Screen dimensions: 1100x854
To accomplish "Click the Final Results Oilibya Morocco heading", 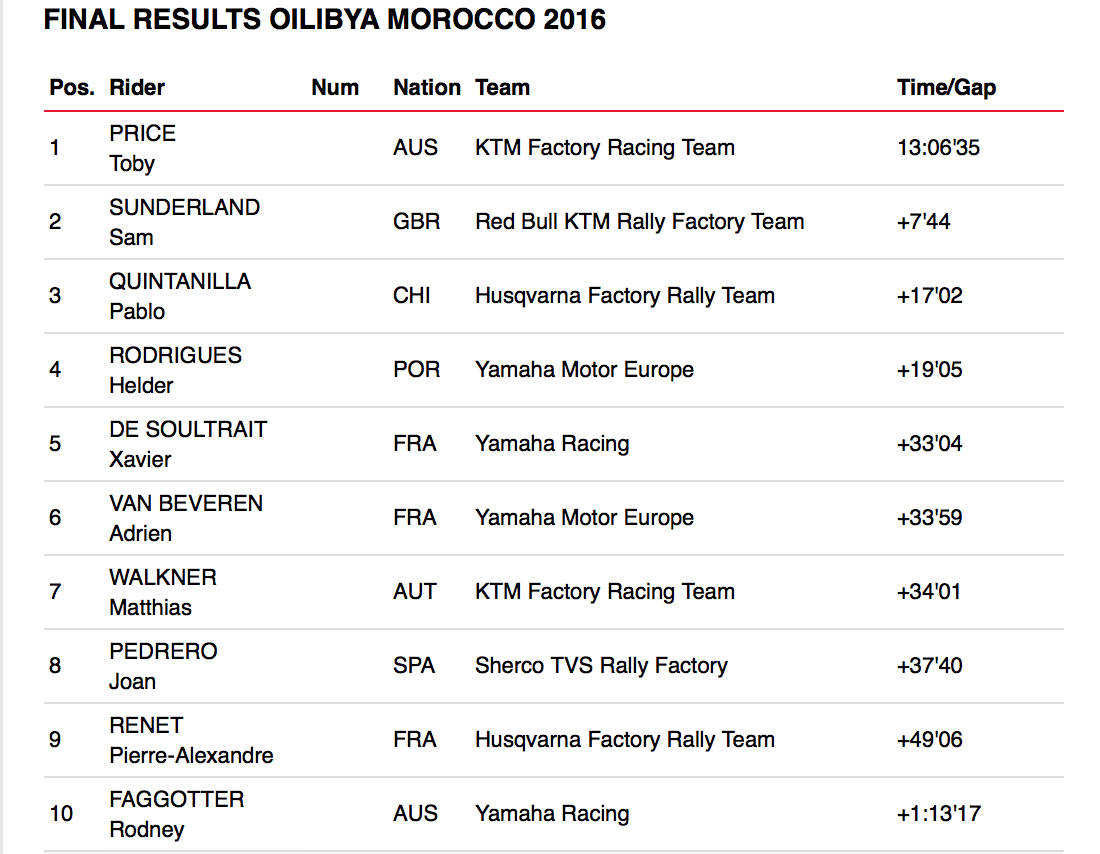I will click(325, 20).
